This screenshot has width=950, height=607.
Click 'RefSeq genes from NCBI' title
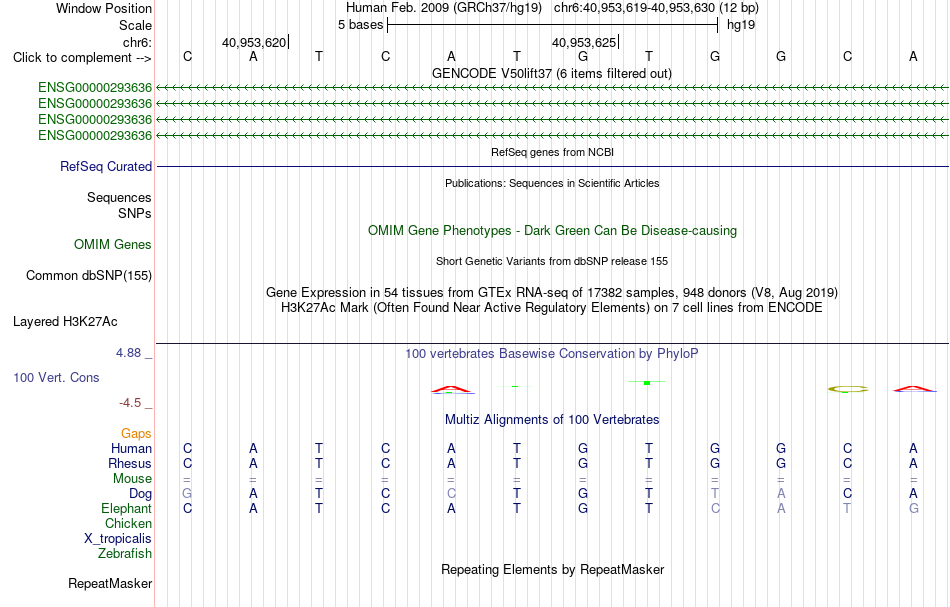tap(553, 153)
